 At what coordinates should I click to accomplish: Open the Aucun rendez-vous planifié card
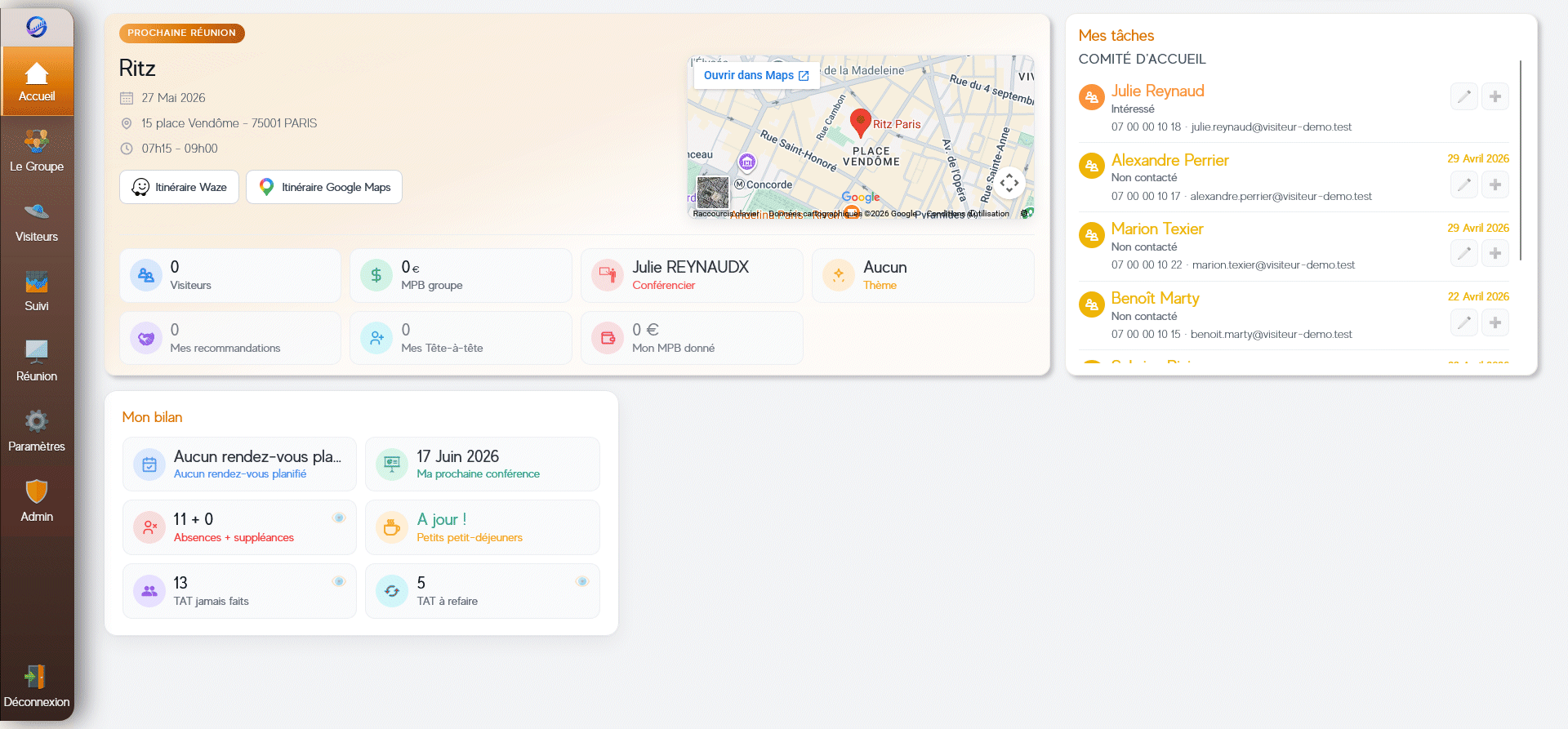point(239,465)
